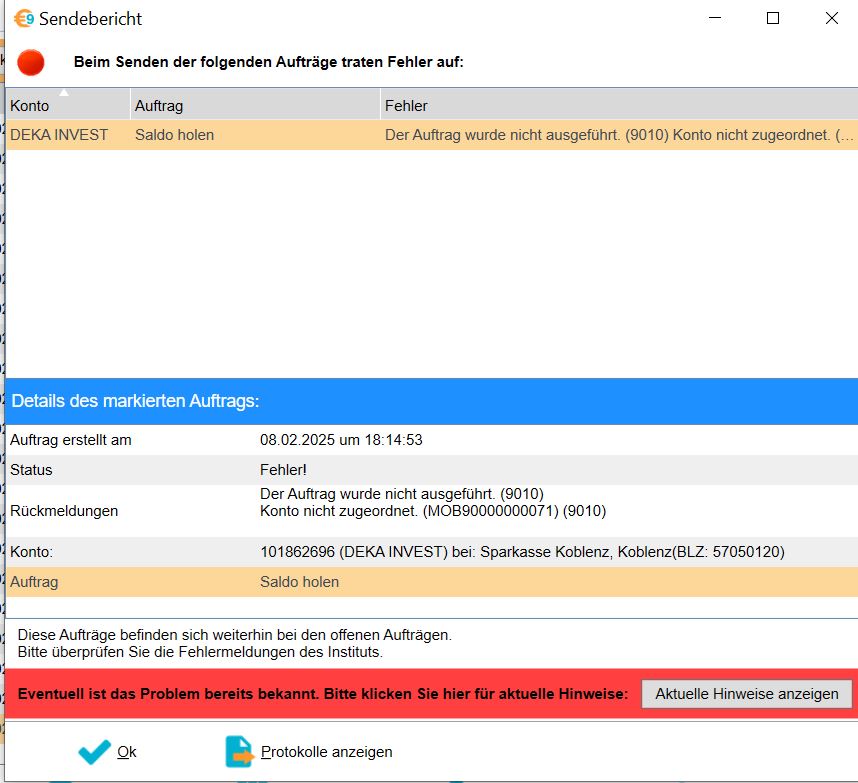This screenshot has height=783, width=858.
Task: Click the message Konto nicht zugeordnet (MOB90000000071)
Action: tap(433, 511)
